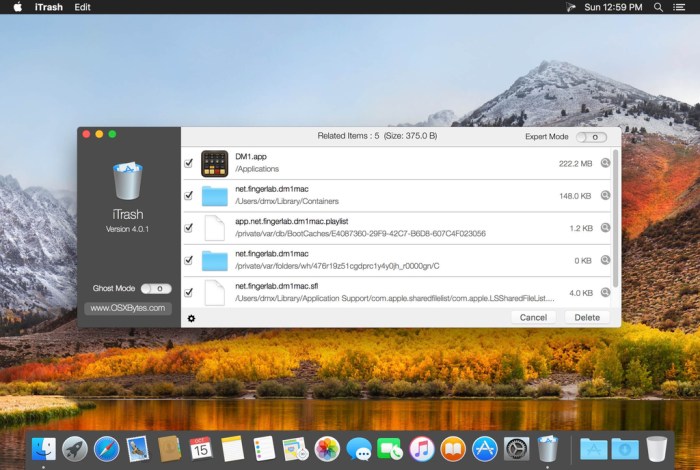Reveal DM1.app in Finder via its magnifier icon
Screen dimensions: 700x470
click(x=605, y=163)
